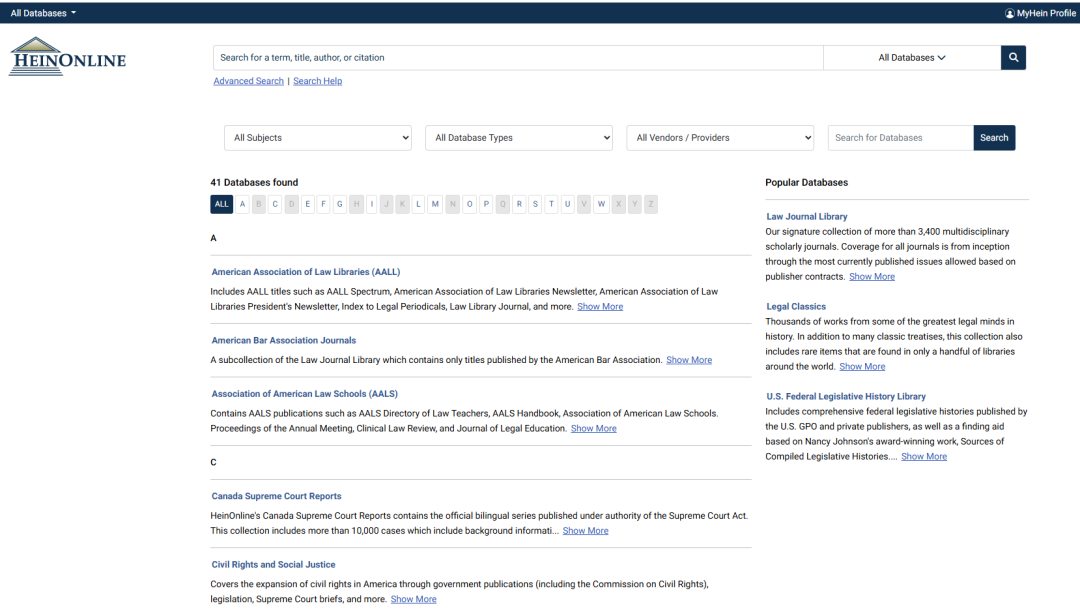Open the MyHein Profile menu

point(1040,13)
